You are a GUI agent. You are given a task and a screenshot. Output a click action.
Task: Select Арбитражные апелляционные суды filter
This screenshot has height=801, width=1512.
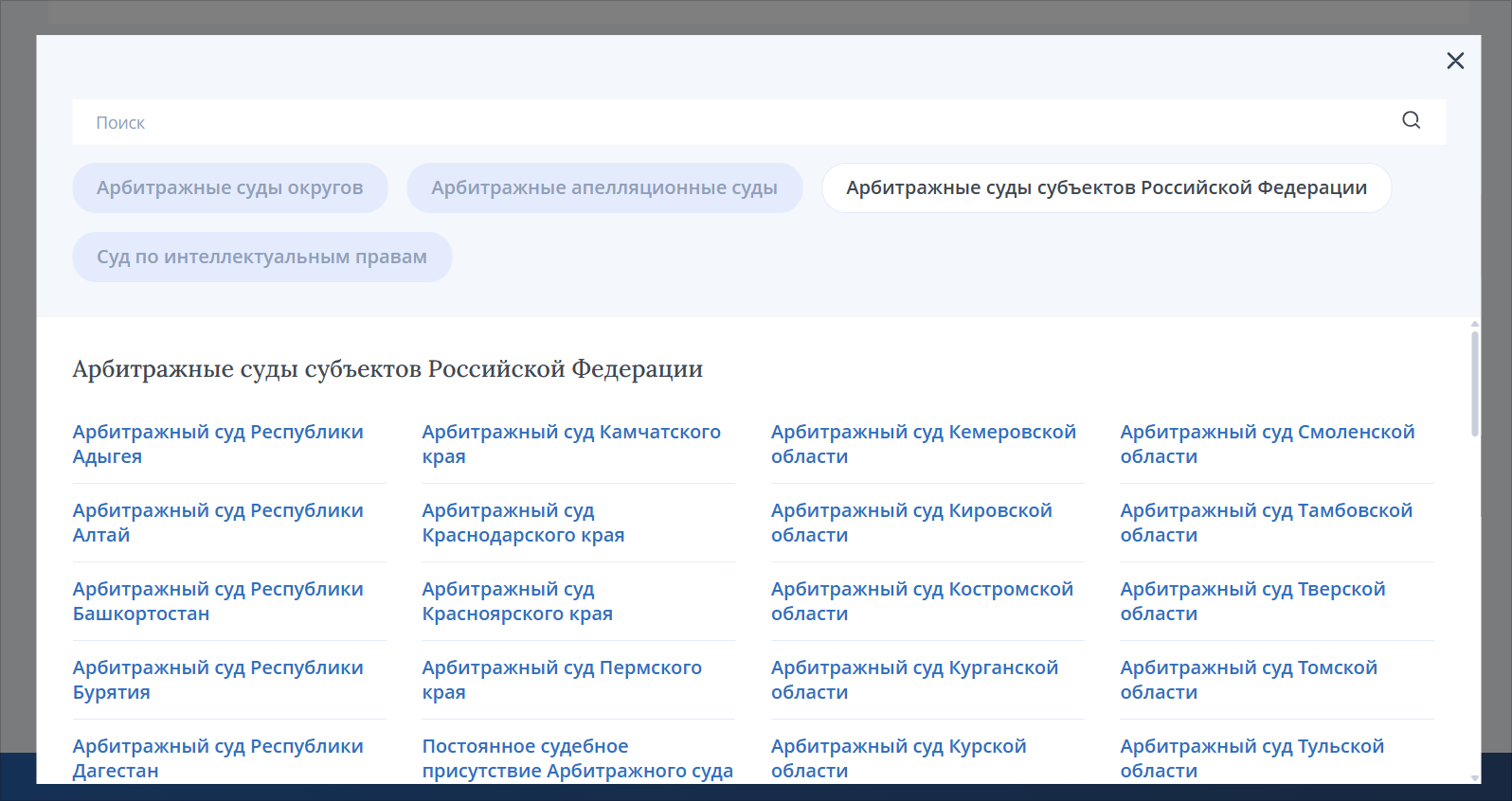[x=604, y=187]
